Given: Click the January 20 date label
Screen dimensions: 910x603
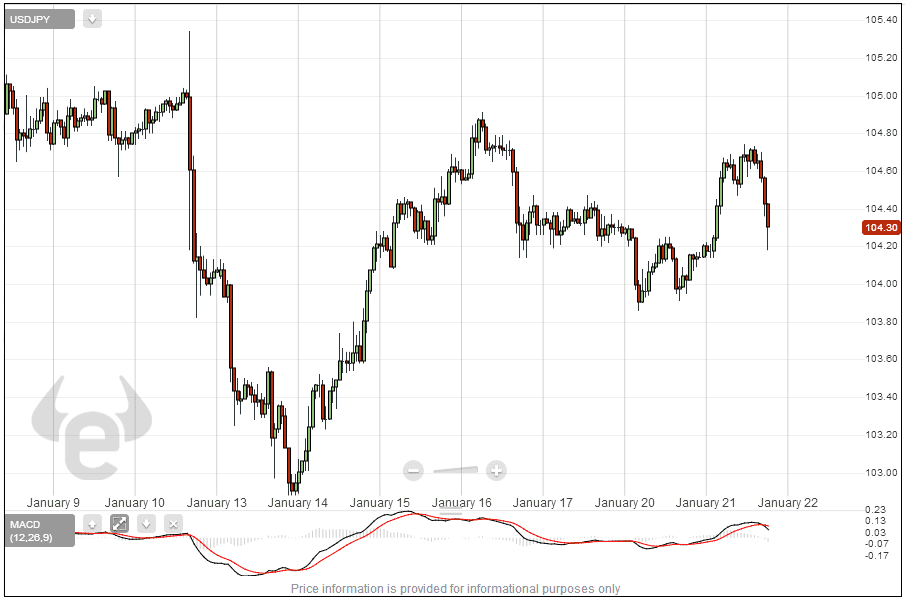Looking at the screenshot, I should click(624, 503).
